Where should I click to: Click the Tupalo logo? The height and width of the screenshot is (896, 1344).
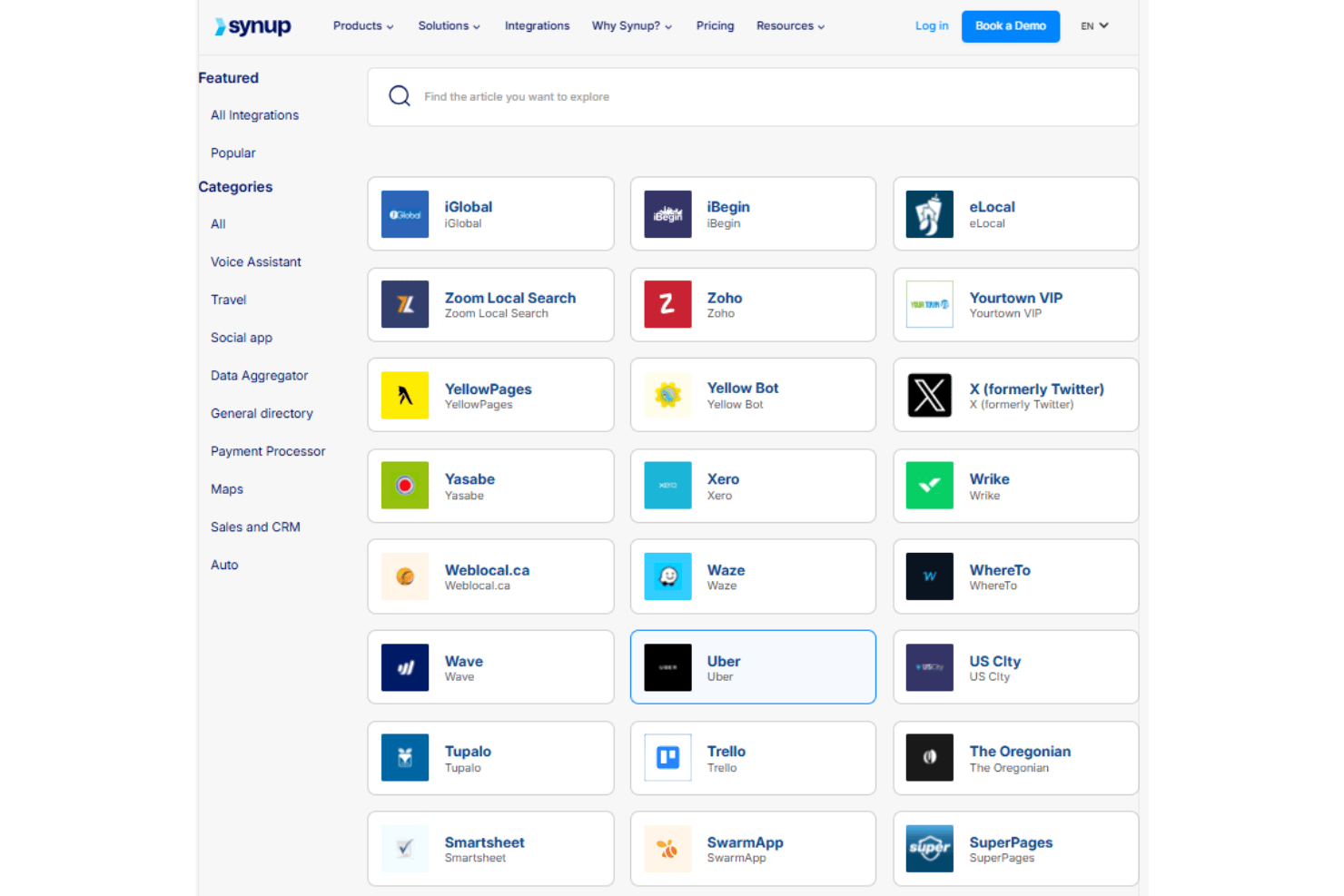[405, 758]
